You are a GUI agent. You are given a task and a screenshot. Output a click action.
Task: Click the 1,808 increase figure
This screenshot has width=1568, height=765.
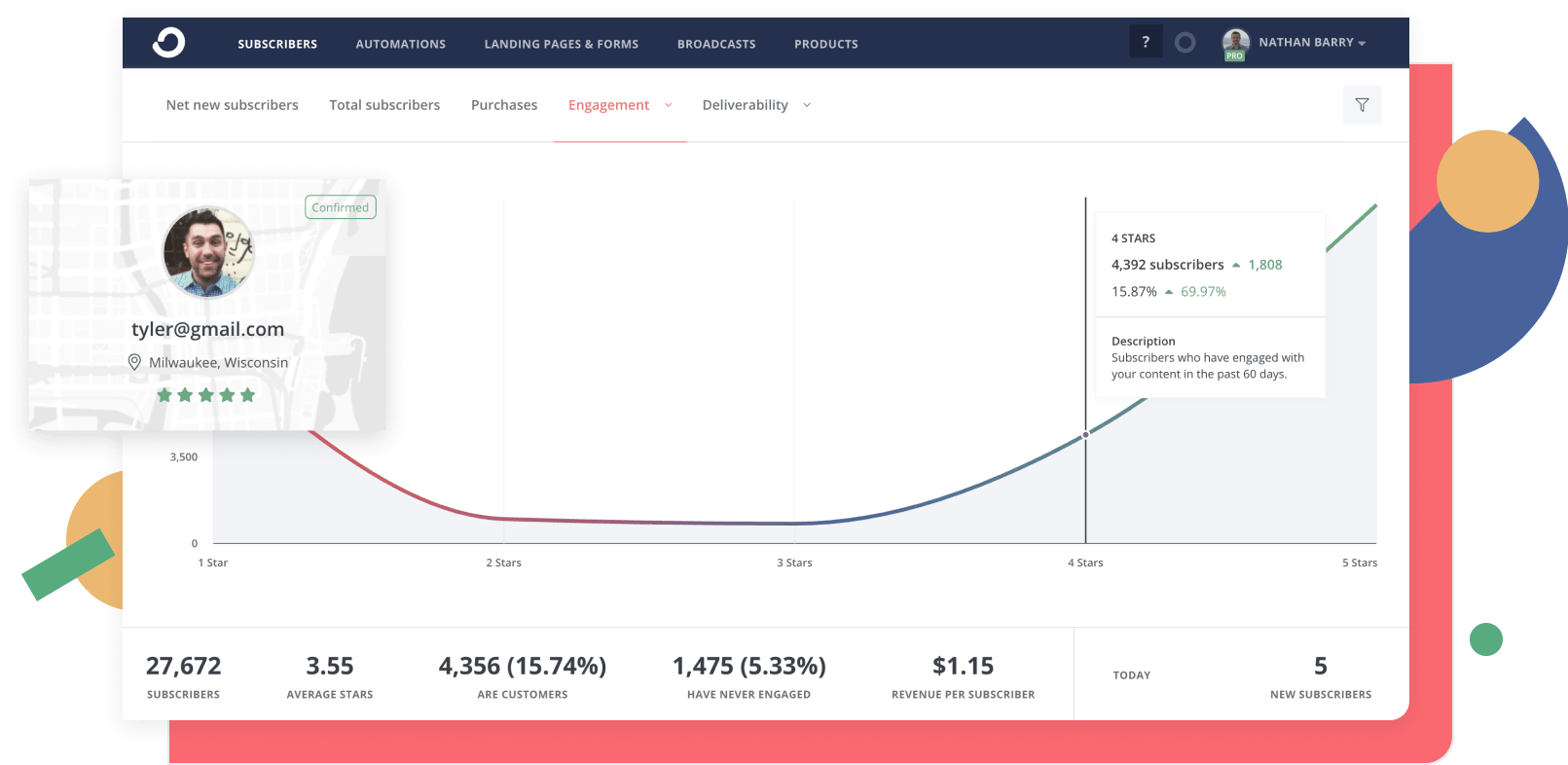(x=1265, y=265)
